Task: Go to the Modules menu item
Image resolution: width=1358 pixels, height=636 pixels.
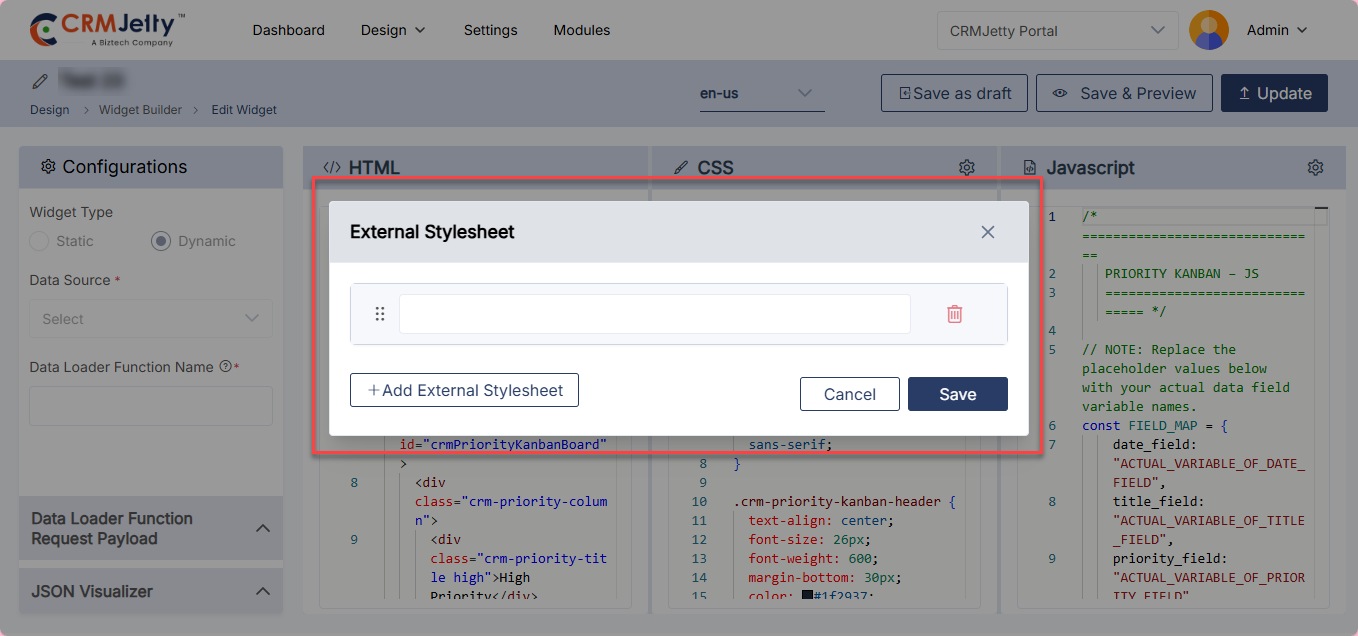Action: tap(581, 30)
